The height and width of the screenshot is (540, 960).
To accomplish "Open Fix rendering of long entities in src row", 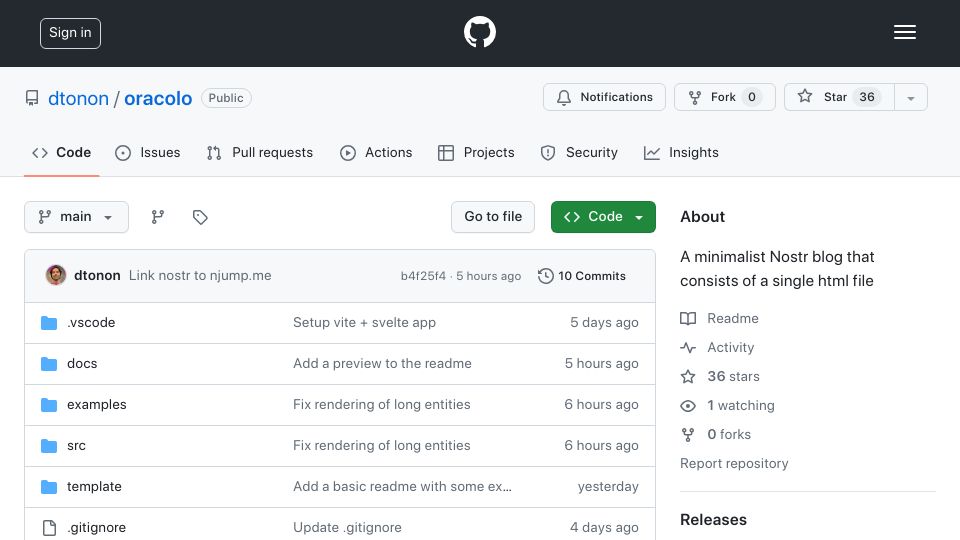I will click(x=381, y=446).
